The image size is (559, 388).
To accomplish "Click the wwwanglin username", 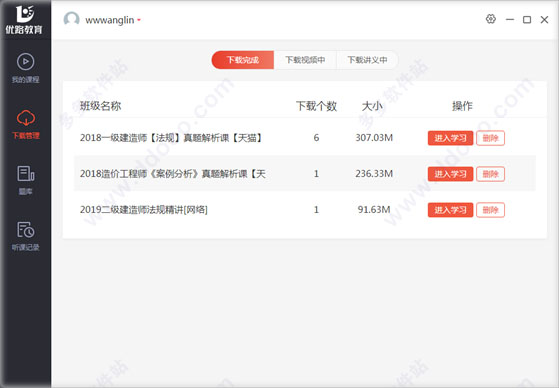I will click(x=109, y=20).
